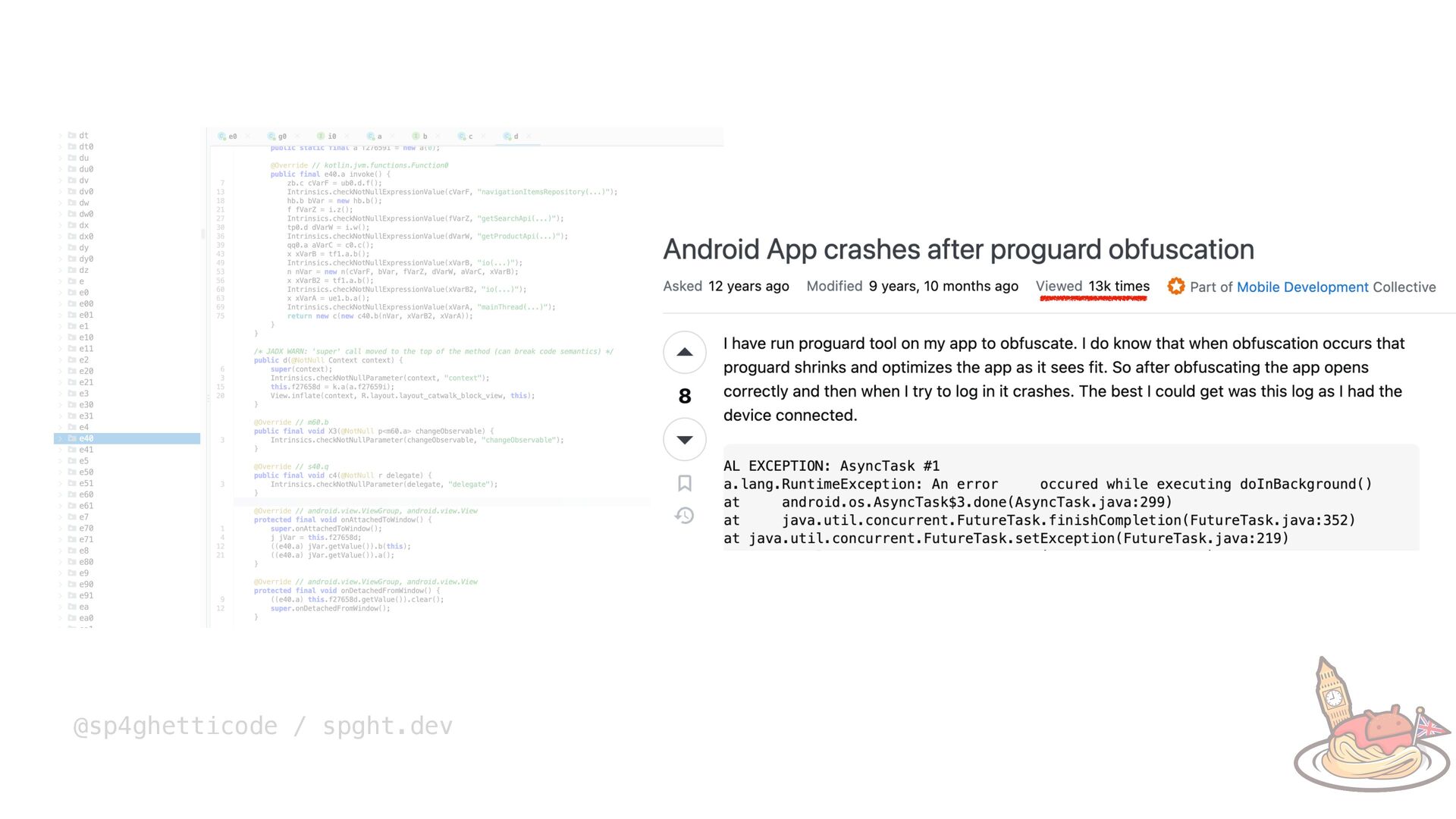Select the e5 package in tree
The height and width of the screenshot is (819, 1456).
[83, 461]
